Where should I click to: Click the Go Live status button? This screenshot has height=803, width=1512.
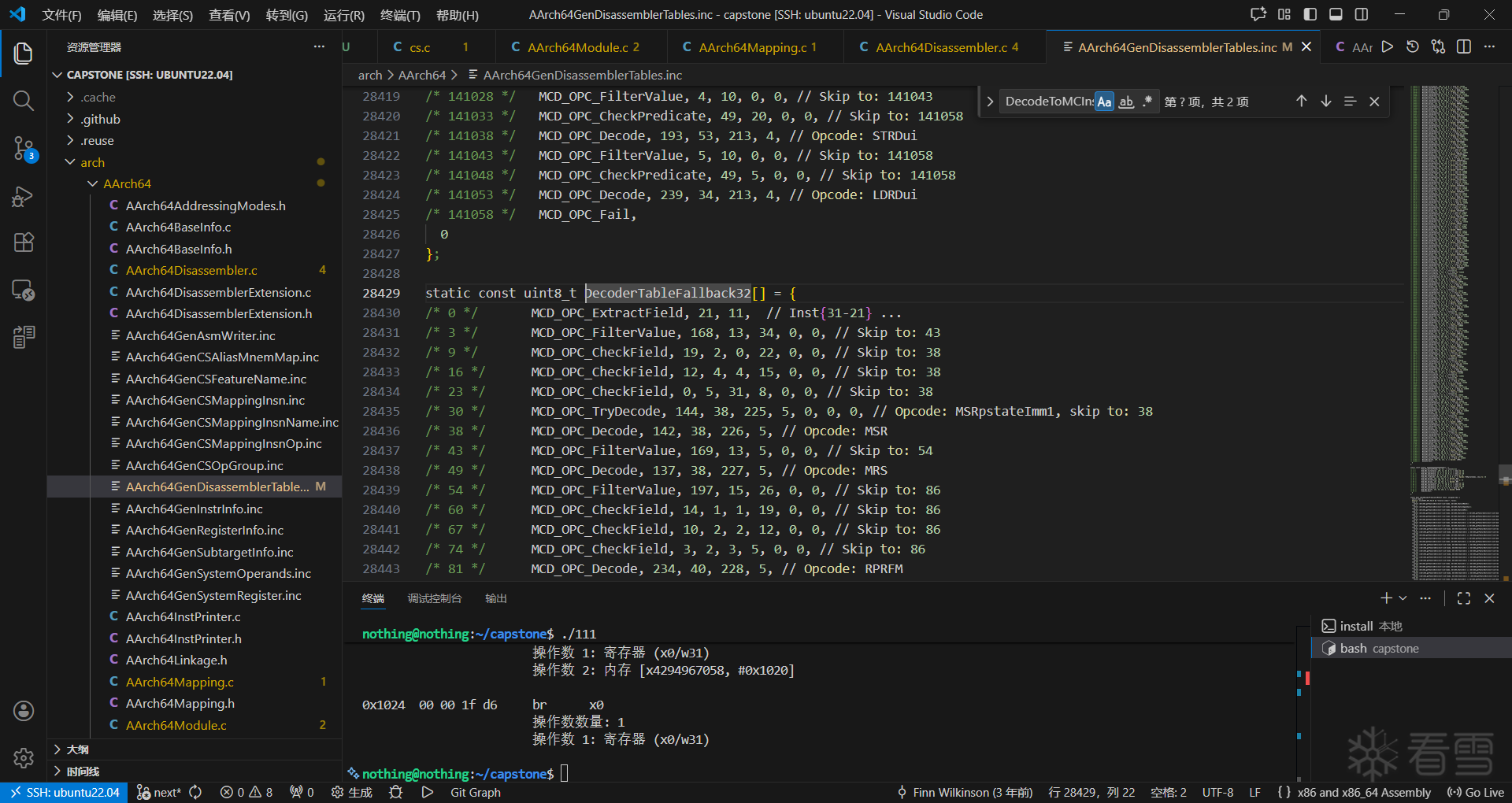coord(1476,792)
